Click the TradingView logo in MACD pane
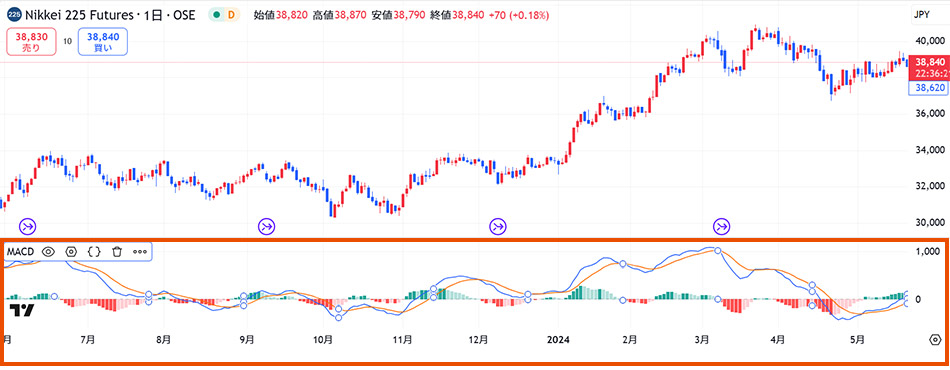The width and height of the screenshot is (950, 370). pos(22,311)
